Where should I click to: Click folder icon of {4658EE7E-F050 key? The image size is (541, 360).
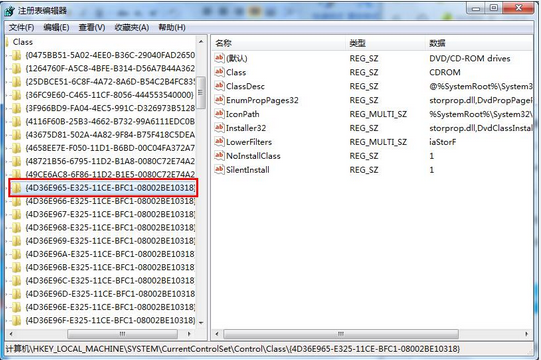pos(16,148)
